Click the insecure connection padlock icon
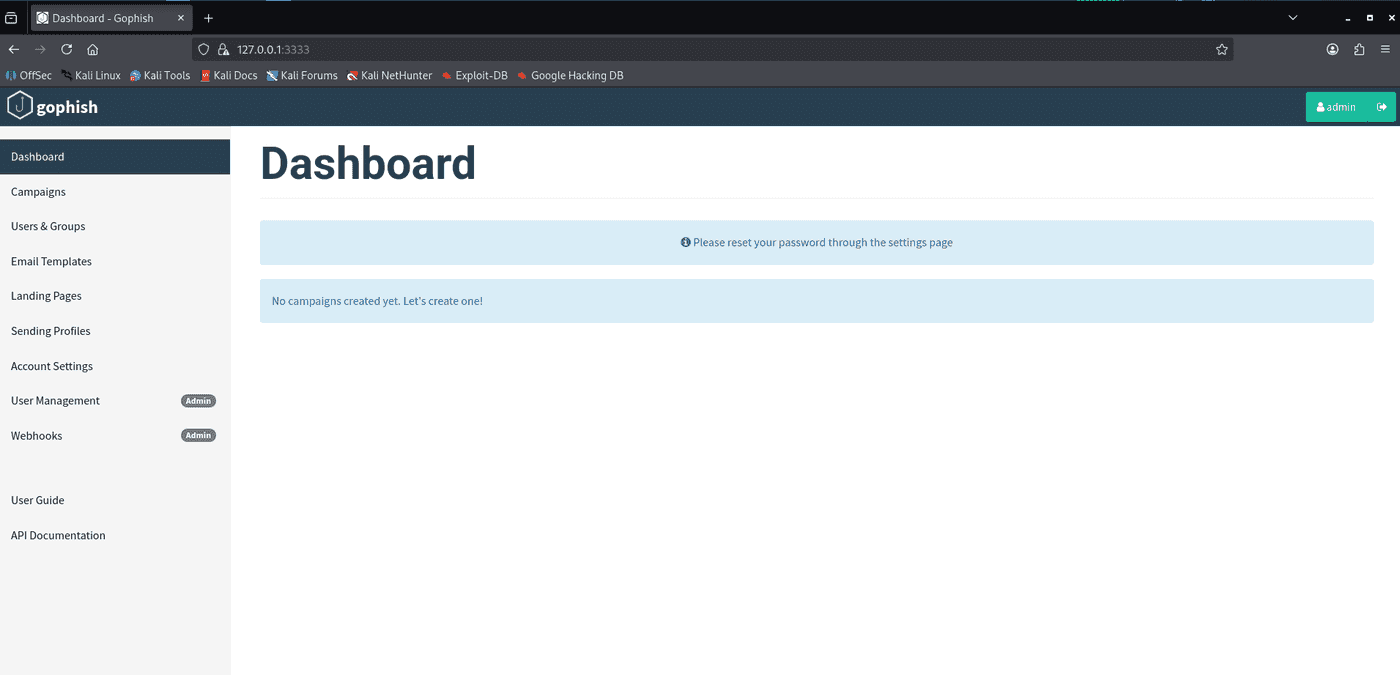The image size is (1400, 675). pyautogui.click(x=223, y=49)
